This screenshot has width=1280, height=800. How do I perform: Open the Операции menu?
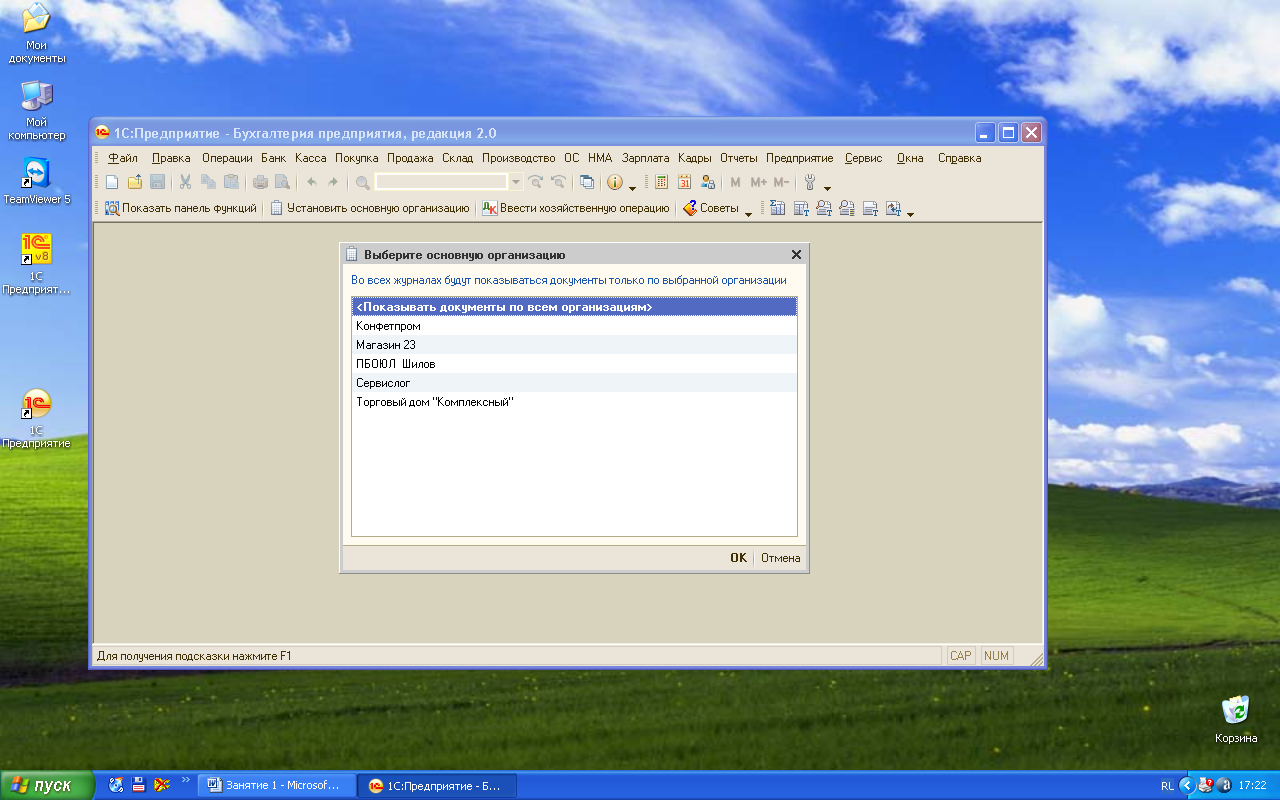click(x=227, y=158)
